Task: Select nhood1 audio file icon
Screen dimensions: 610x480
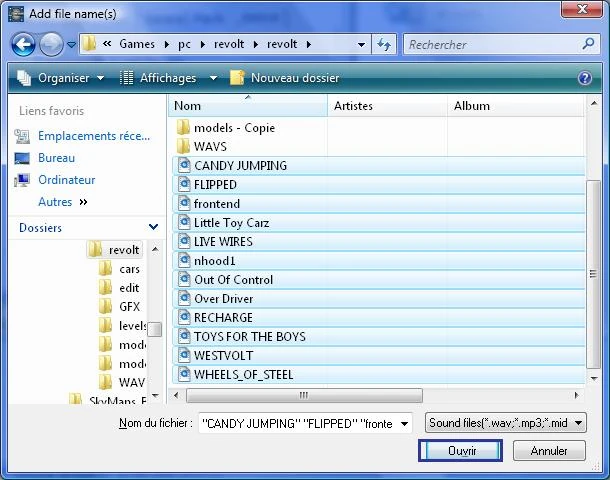Action: pos(184,260)
